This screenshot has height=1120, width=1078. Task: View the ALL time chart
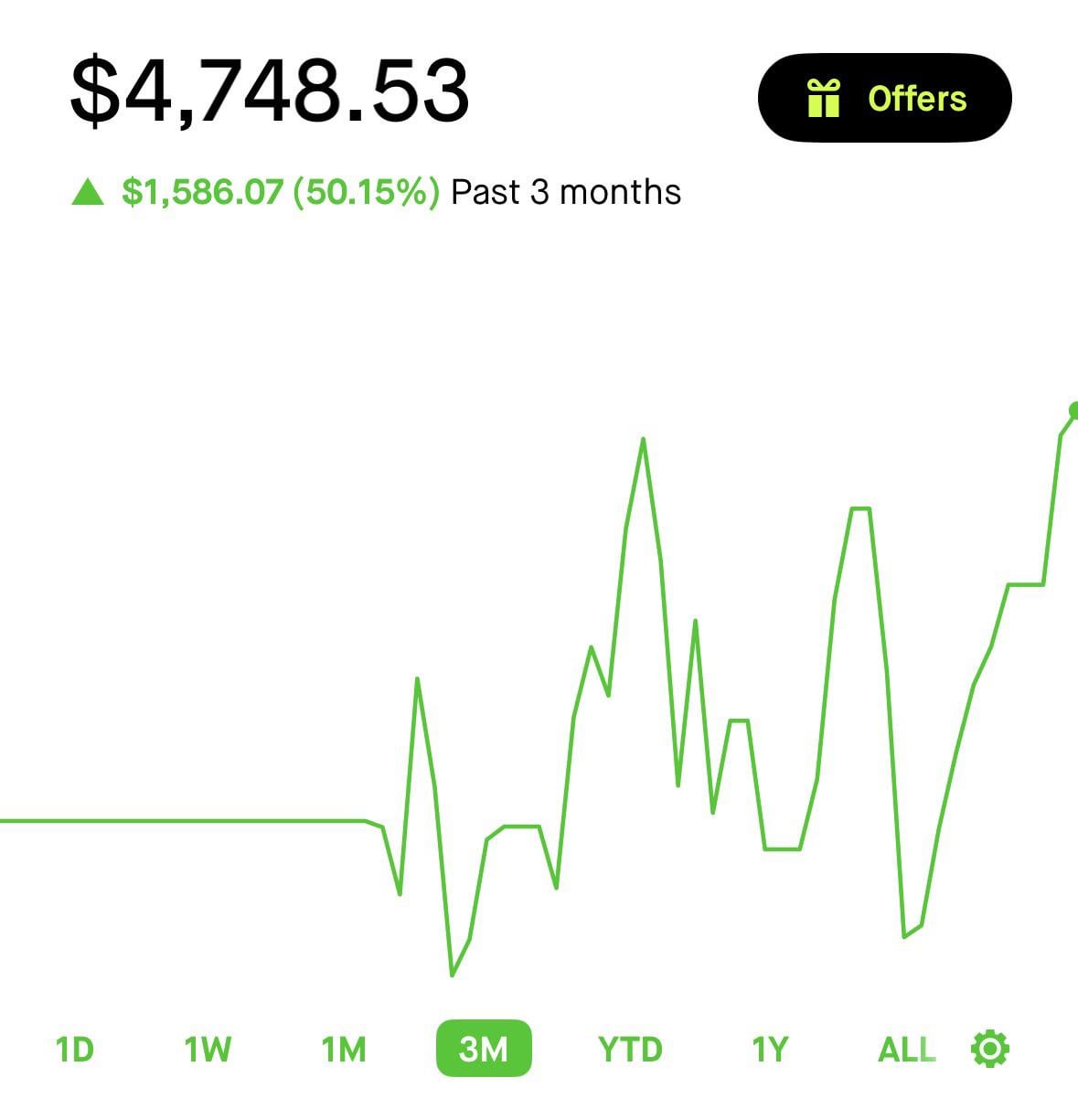pyautogui.click(x=906, y=1049)
